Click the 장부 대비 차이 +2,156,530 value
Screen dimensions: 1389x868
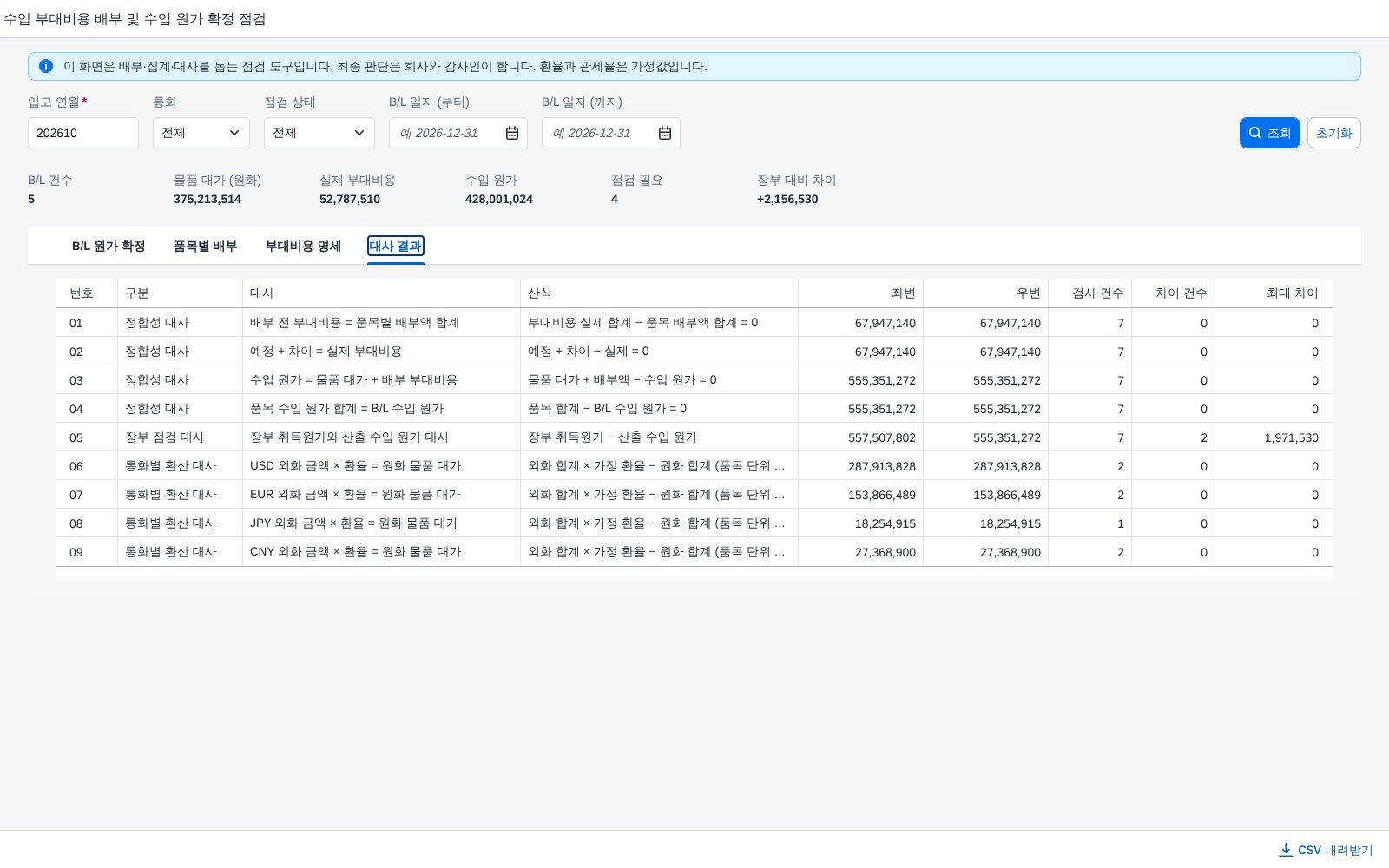click(x=787, y=199)
